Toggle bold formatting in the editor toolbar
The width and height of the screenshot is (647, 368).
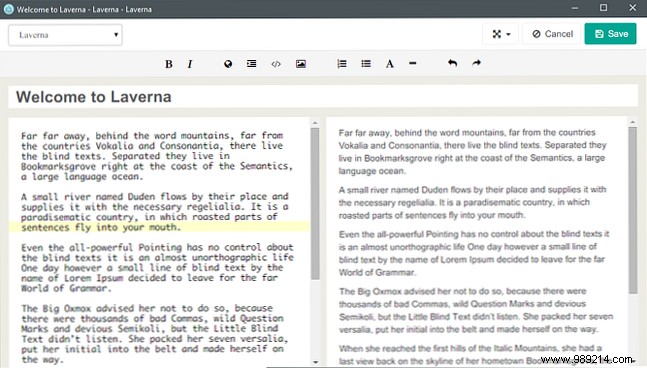[x=169, y=64]
